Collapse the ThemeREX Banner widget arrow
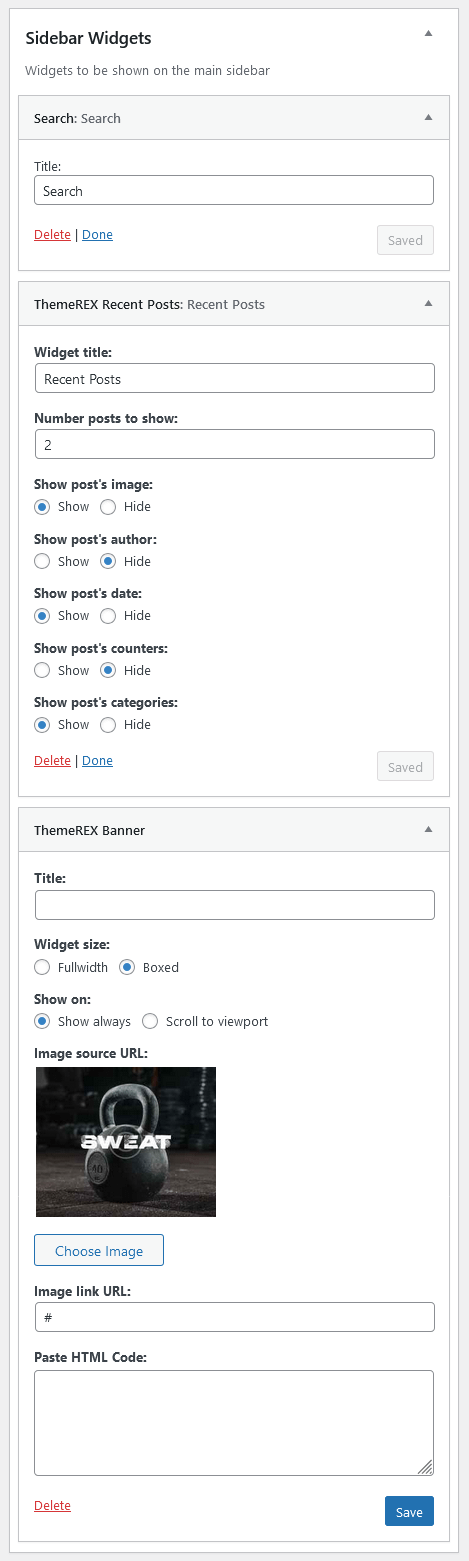 point(428,830)
